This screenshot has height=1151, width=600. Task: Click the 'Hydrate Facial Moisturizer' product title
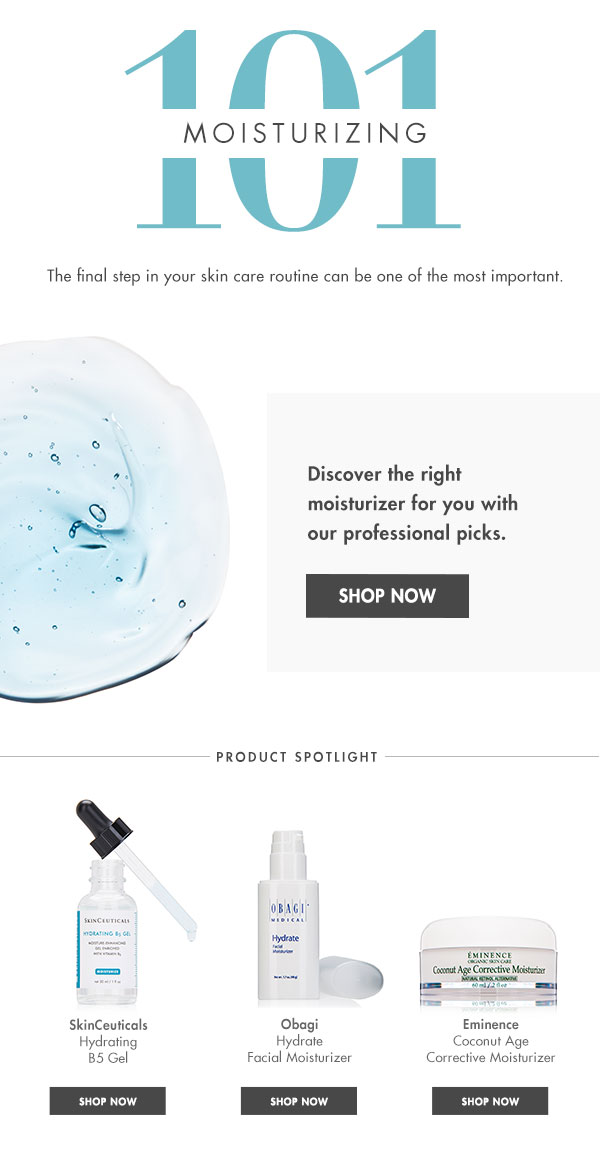[299, 1049]
